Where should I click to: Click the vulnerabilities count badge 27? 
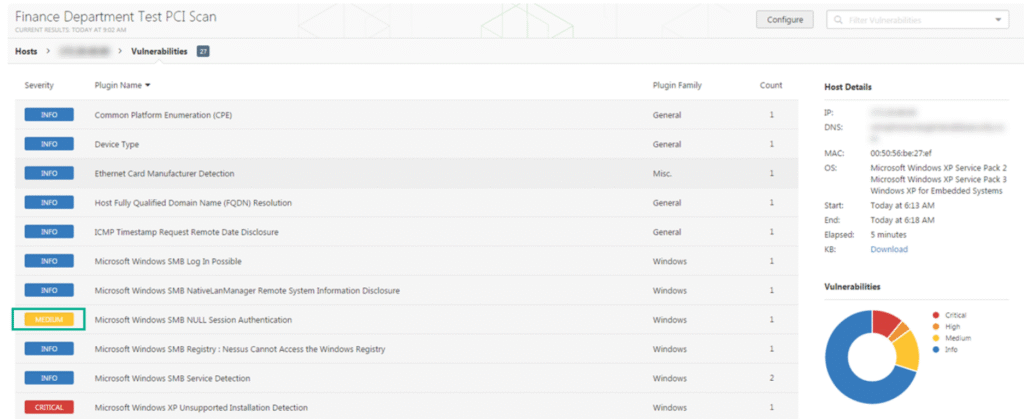tap(203, 51)
